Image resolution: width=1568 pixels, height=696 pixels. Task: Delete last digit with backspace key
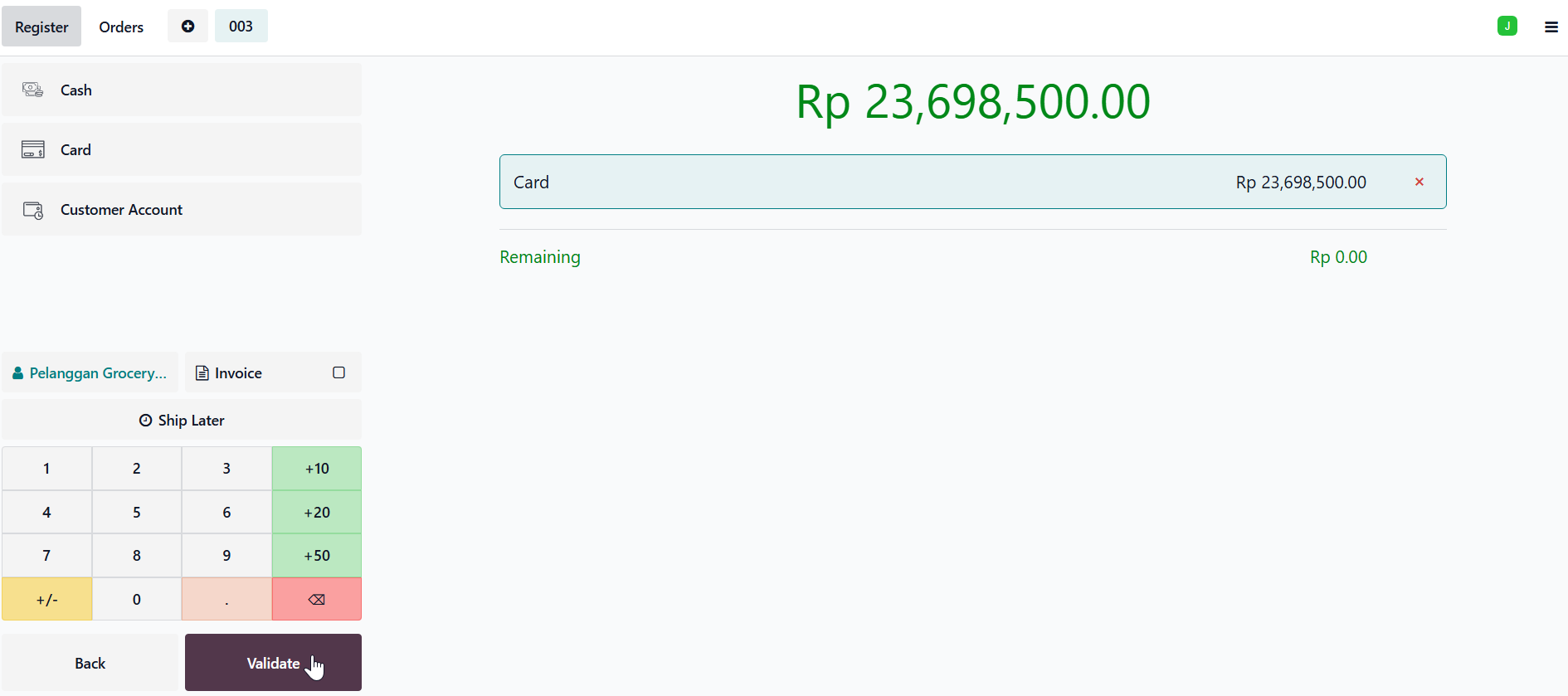pyautogui.click(x=316, y=599)
